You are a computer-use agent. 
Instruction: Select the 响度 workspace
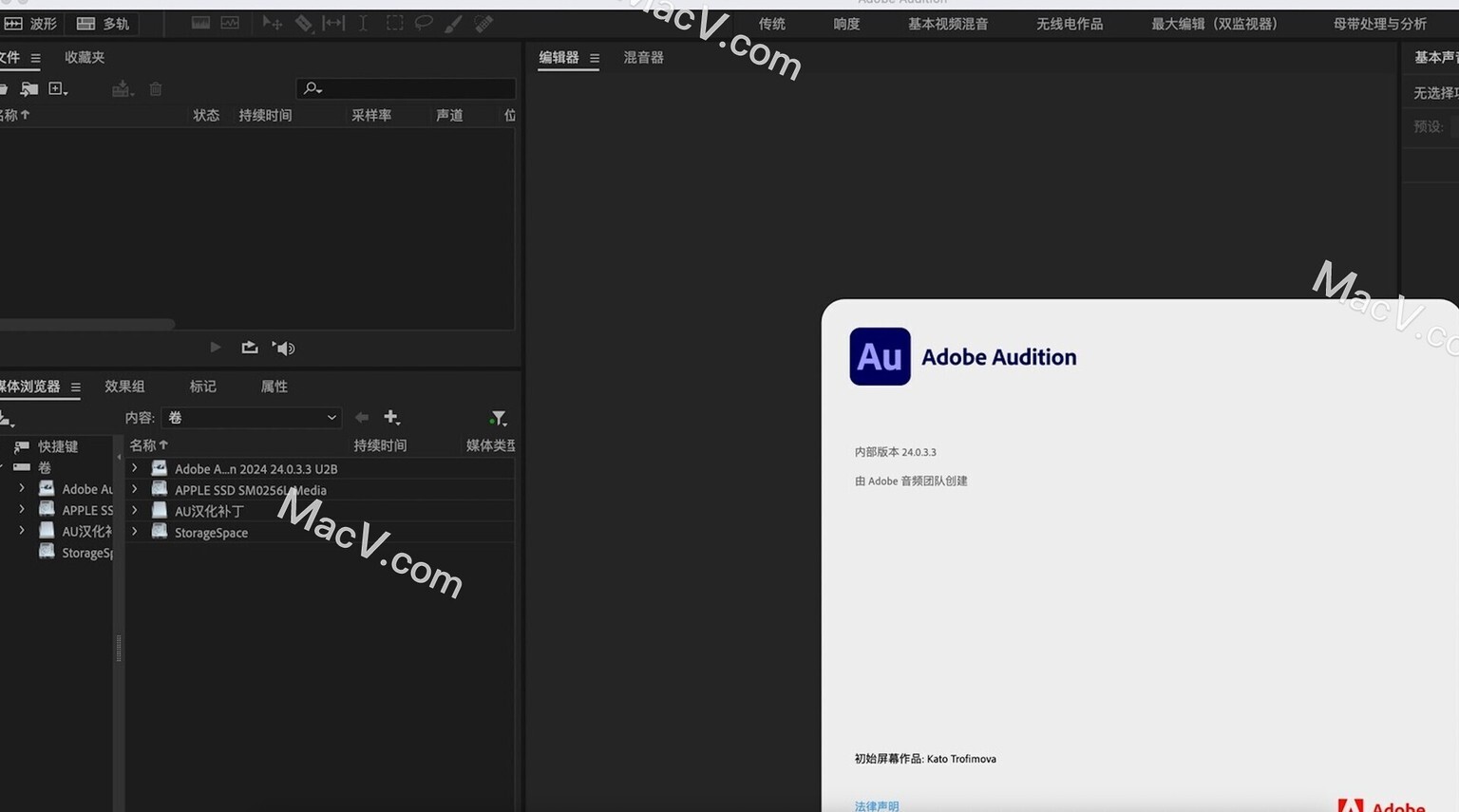[846, 24]
